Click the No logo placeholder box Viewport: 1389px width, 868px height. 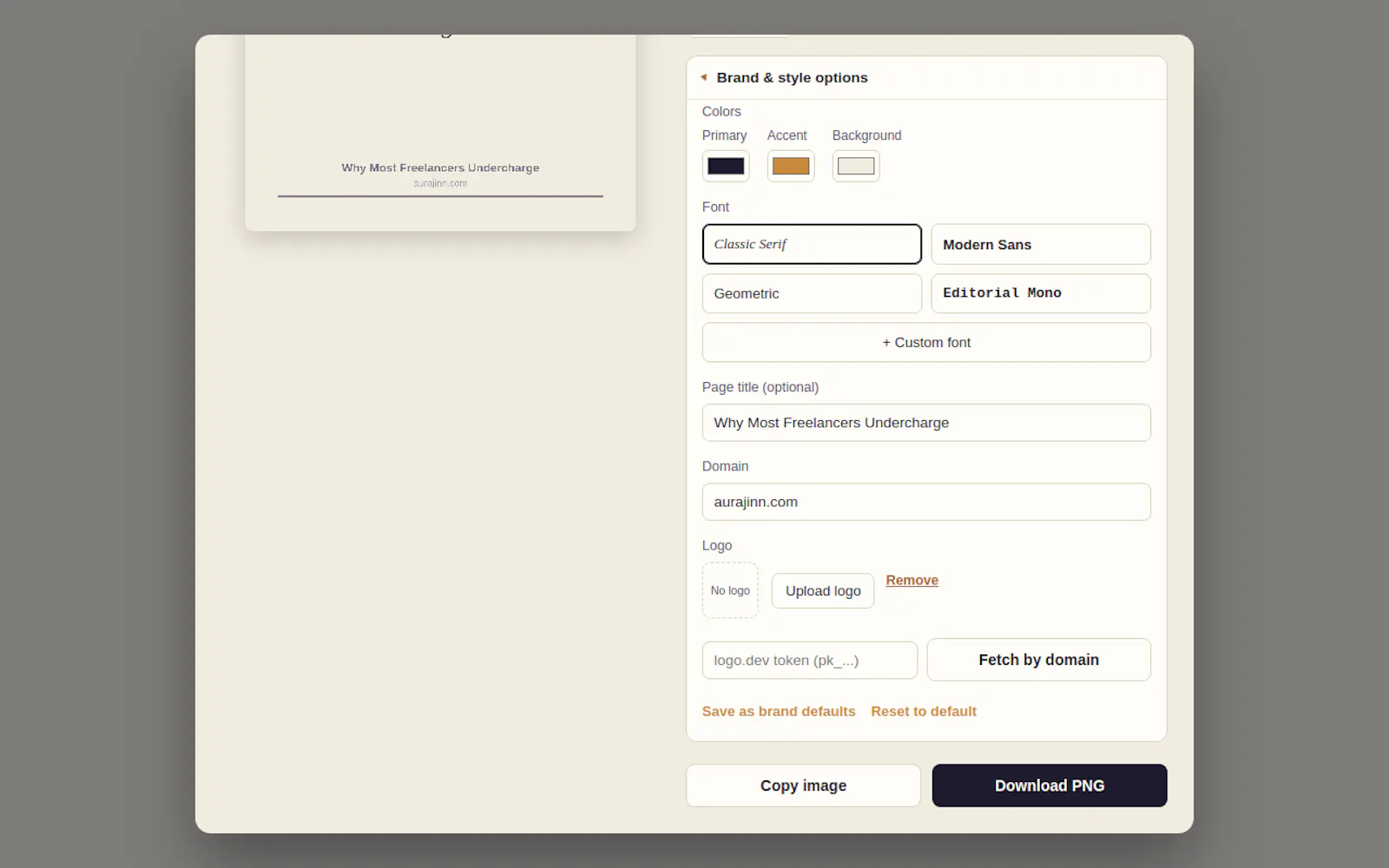730,590
